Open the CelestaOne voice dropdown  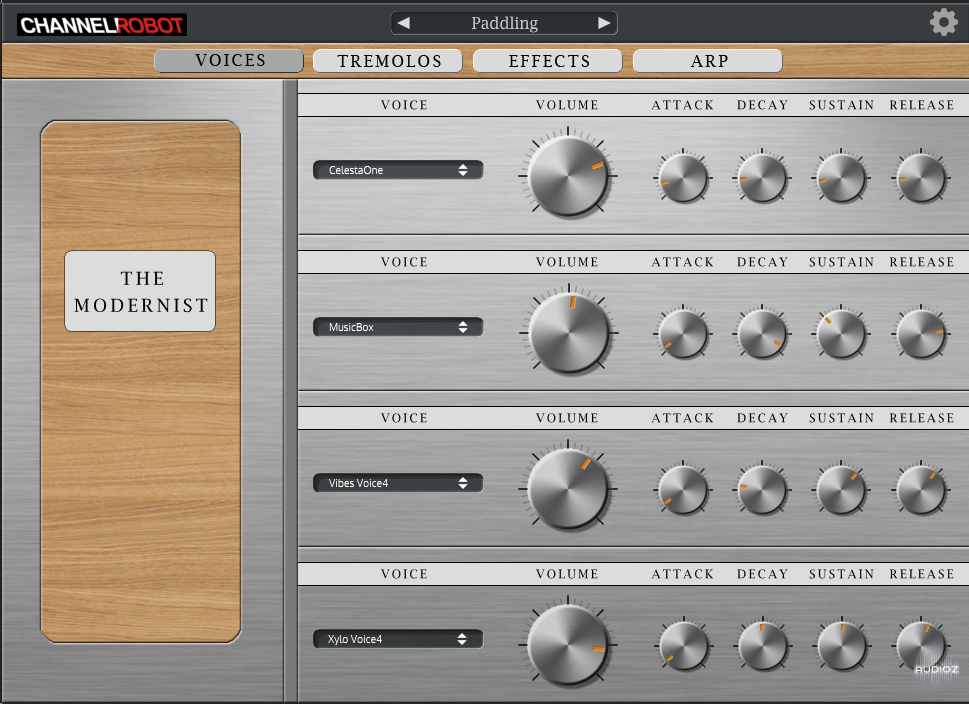pyautogui.click(x=398, y=170)
